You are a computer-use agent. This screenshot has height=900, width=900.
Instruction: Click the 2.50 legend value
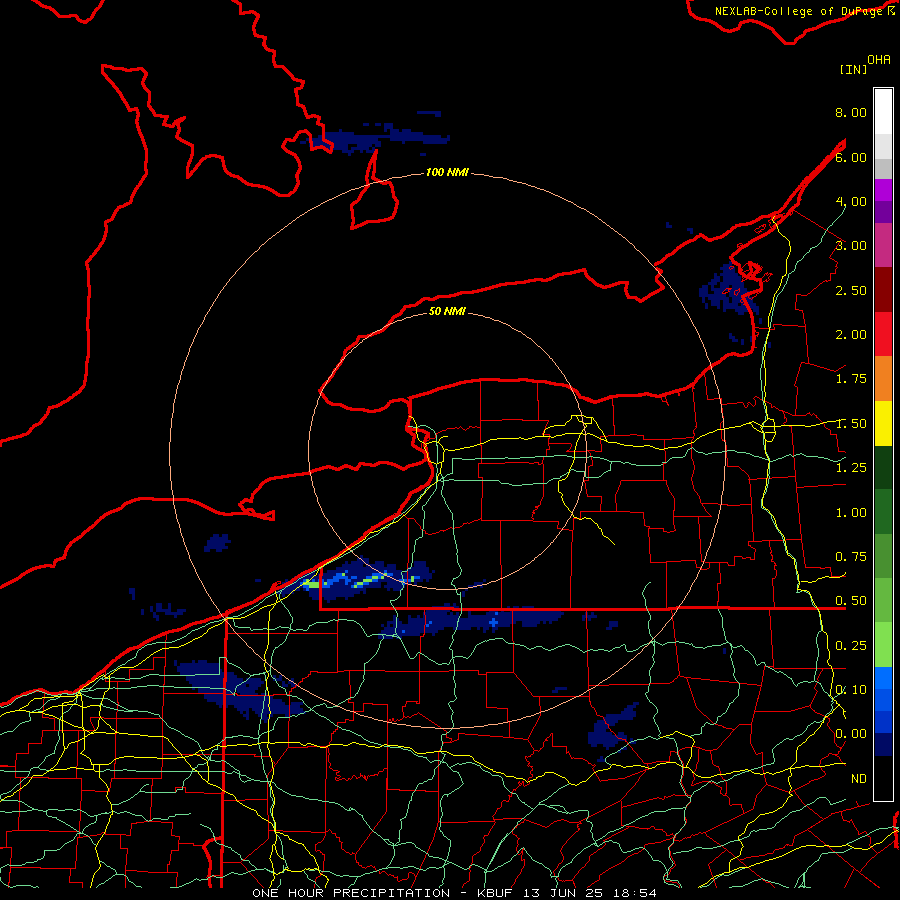[851, 290]
